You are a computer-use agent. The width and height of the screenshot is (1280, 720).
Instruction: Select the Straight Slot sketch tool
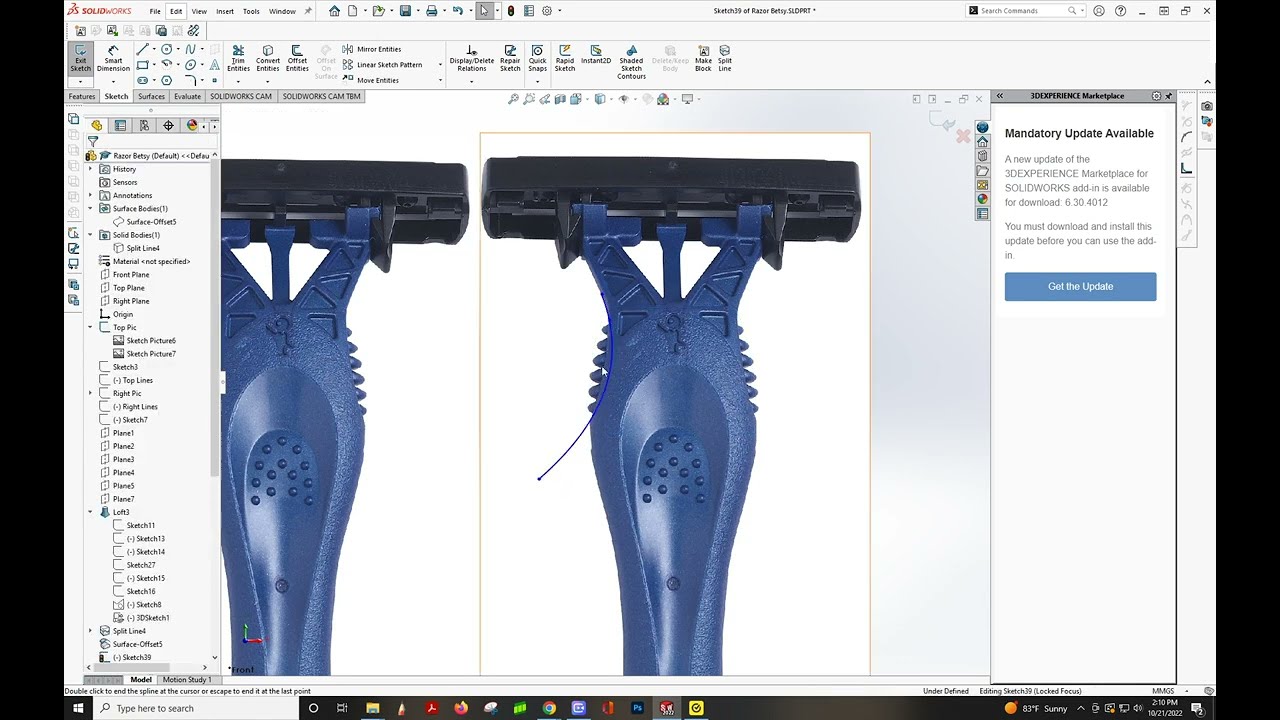click(x=143, y=80)
